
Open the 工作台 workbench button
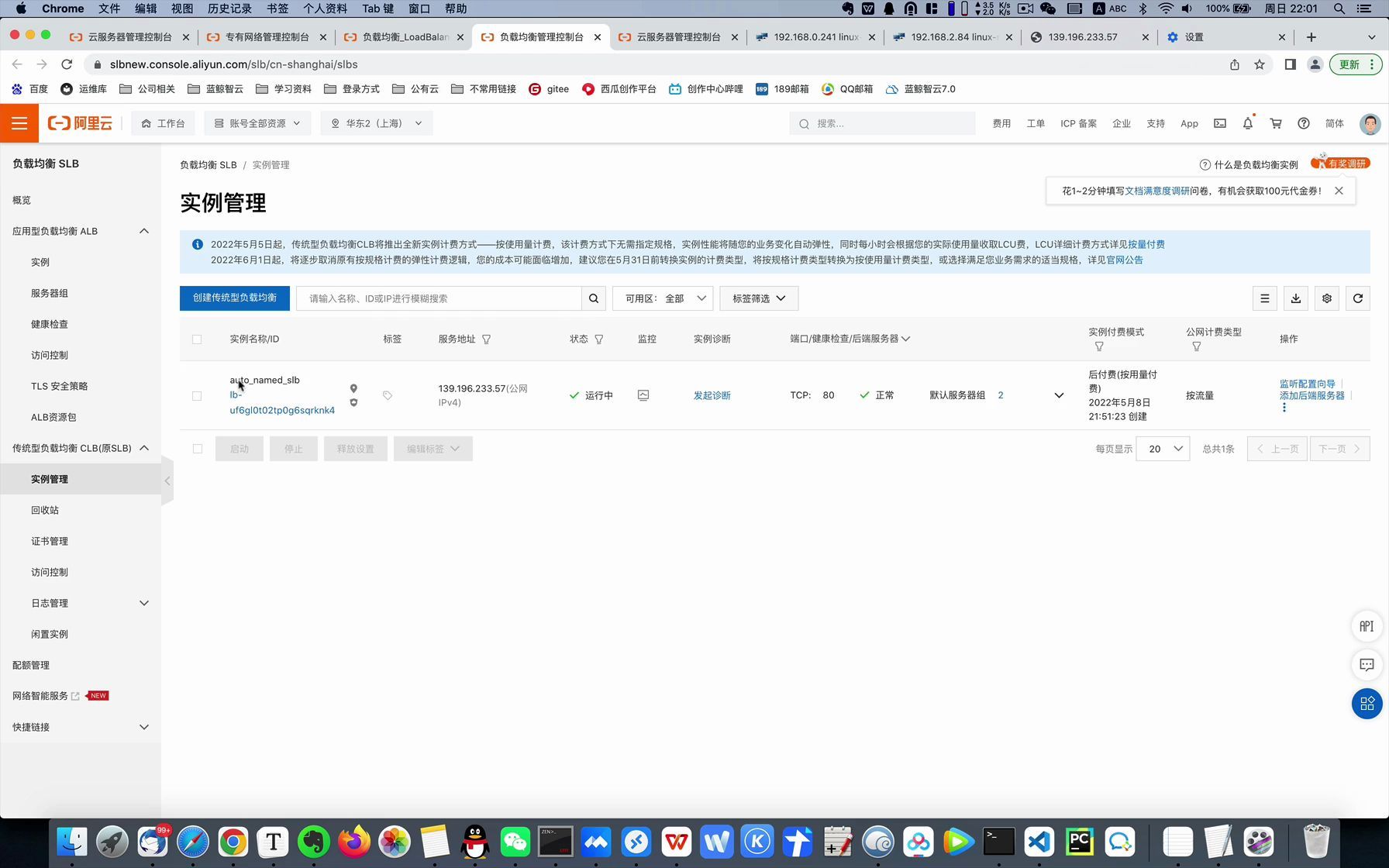tap(164, 123)
